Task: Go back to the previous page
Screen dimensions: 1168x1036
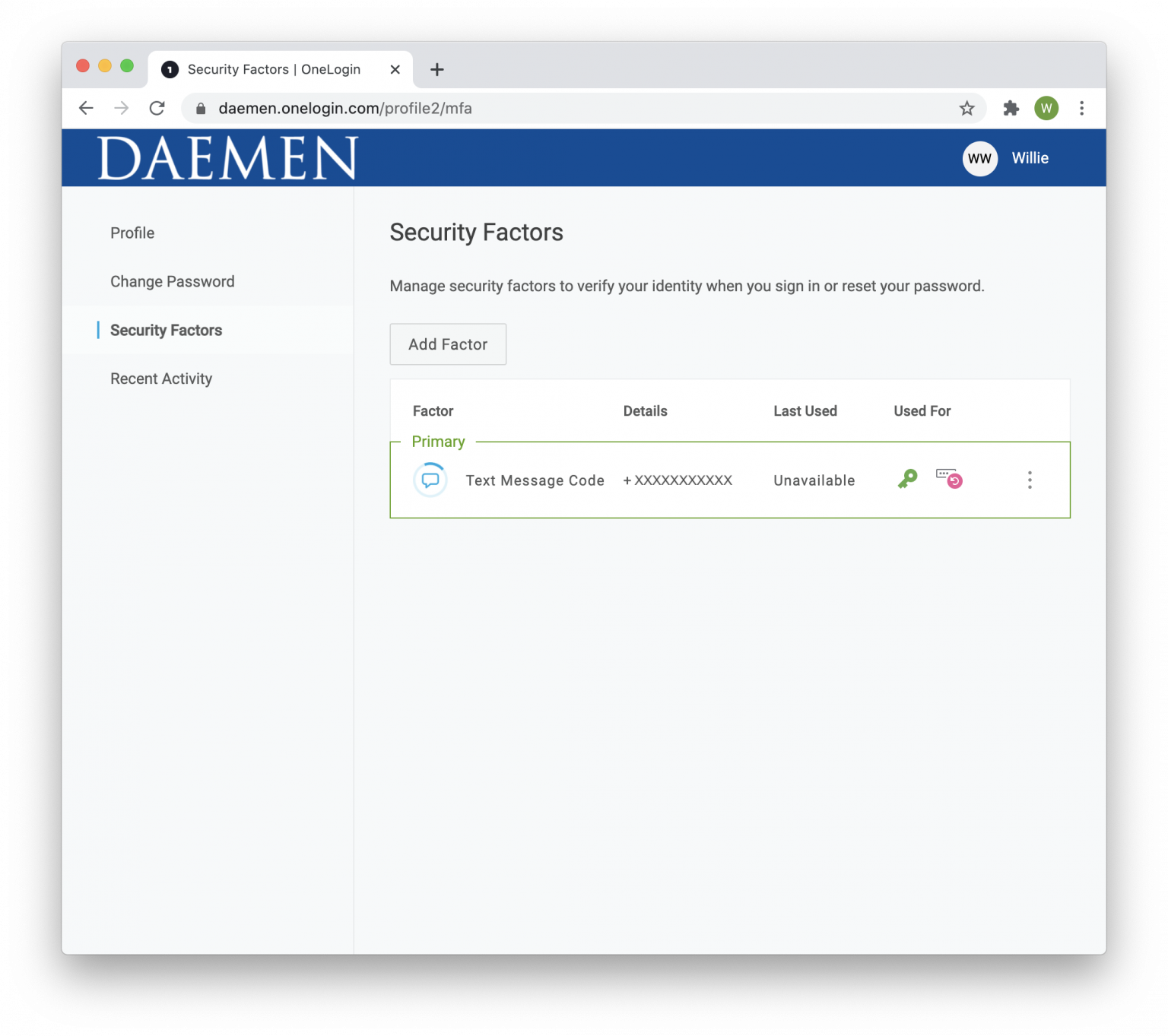Action: tap(86, 109)
